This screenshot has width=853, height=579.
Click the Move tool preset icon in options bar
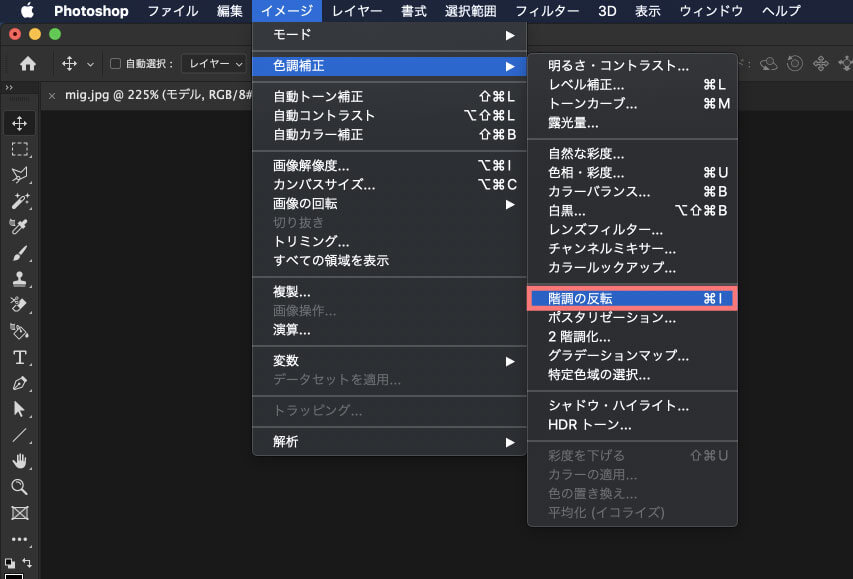(x=69, y=64)
